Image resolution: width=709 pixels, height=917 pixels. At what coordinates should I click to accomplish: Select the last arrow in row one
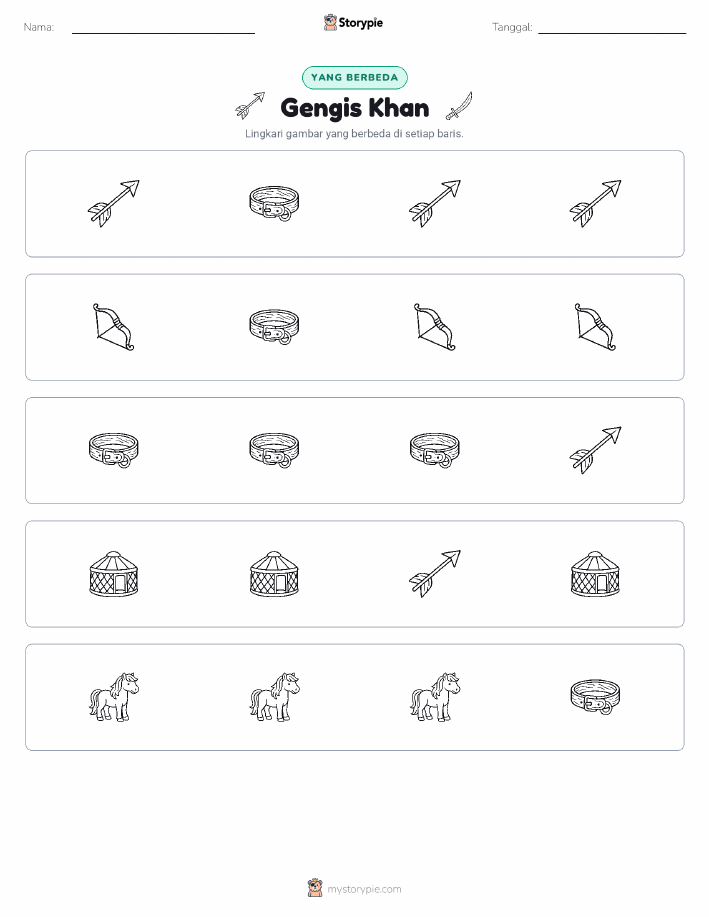pyautogui.click(x=595, y=204)
